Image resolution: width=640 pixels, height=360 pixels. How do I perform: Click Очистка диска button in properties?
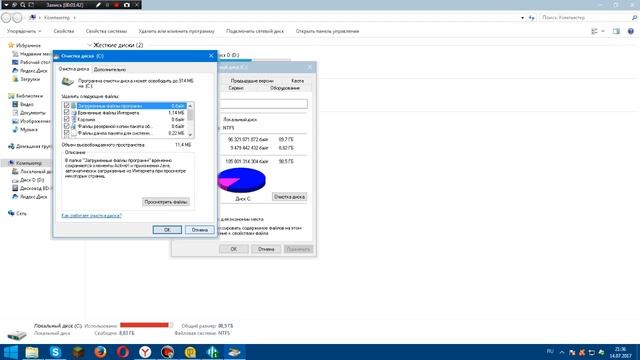pyautogui.click(x=289, y=197)
